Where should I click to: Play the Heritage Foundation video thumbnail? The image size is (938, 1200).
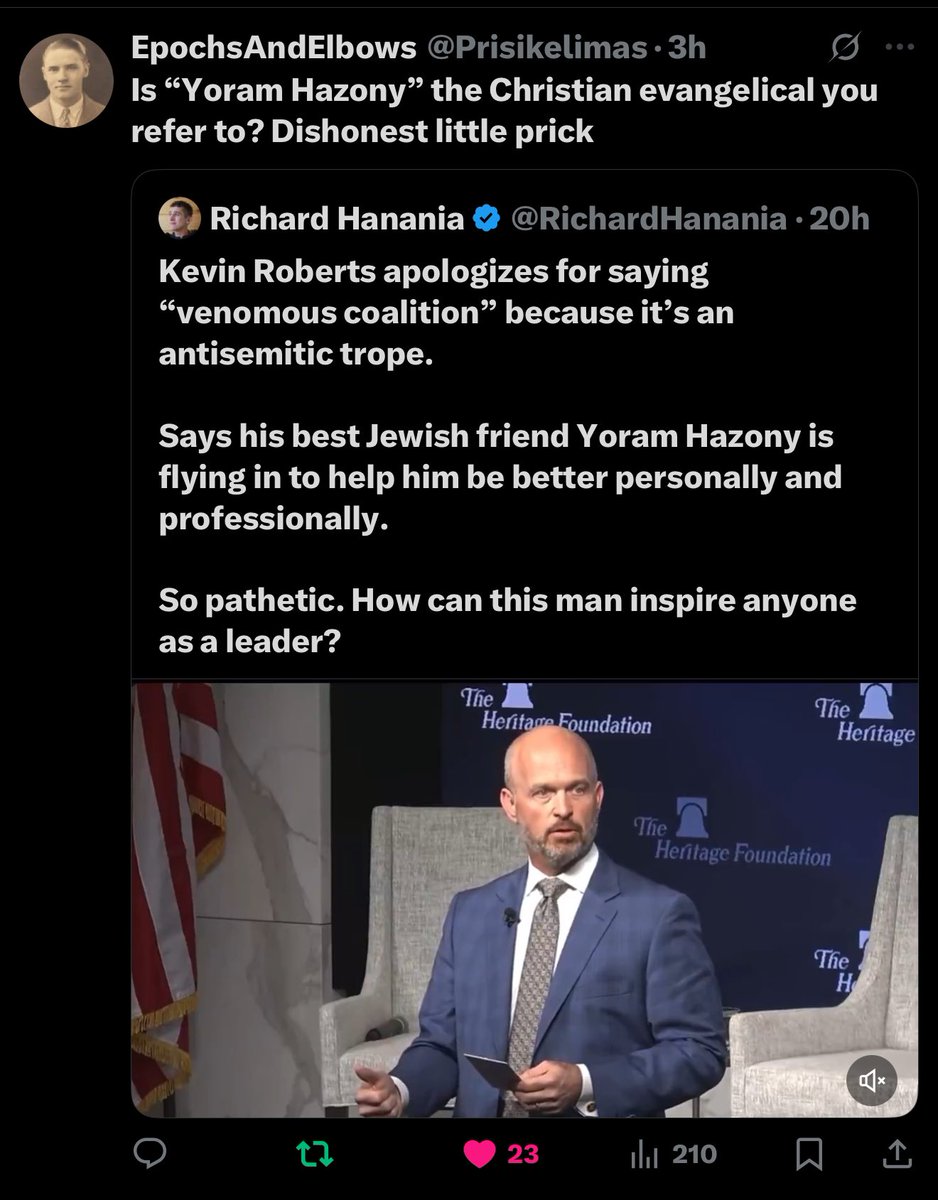click(525, 899)
